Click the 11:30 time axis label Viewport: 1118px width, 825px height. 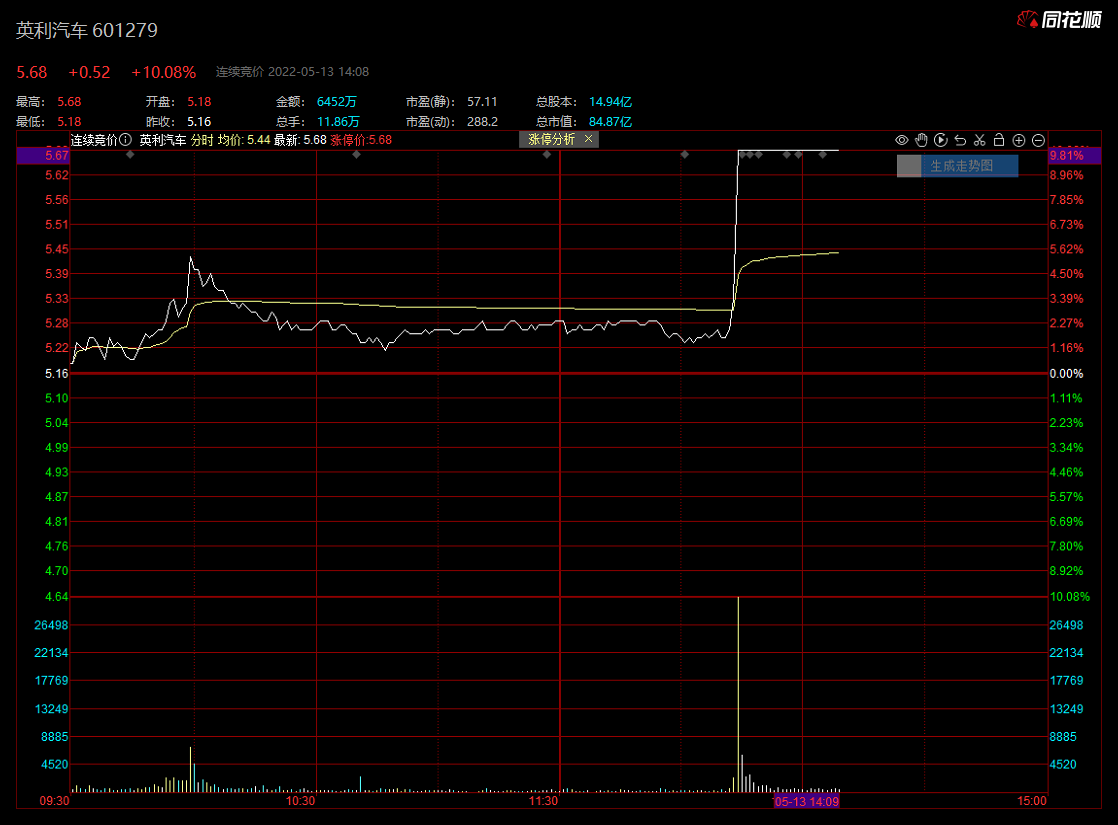coord(543,801)
